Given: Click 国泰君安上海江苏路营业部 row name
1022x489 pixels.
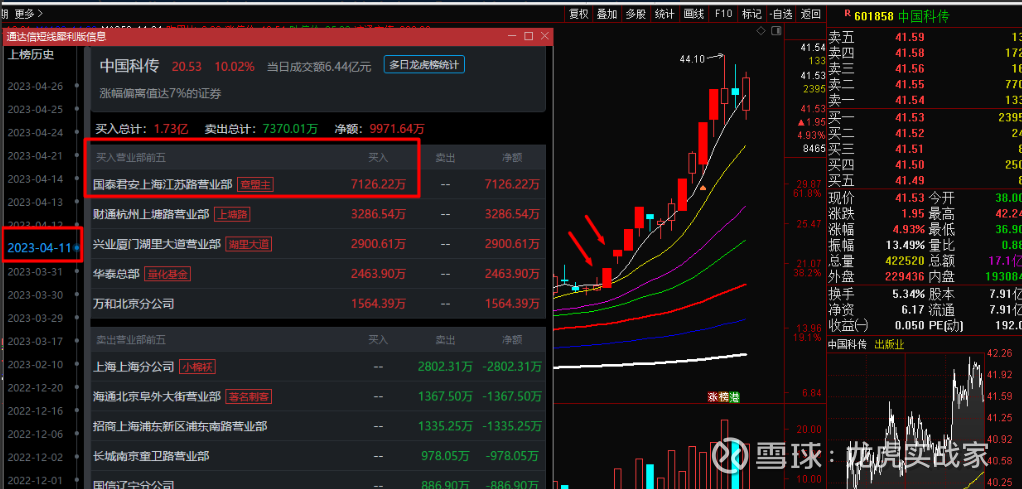Looking at the screenshot, I should pos(162,185).
